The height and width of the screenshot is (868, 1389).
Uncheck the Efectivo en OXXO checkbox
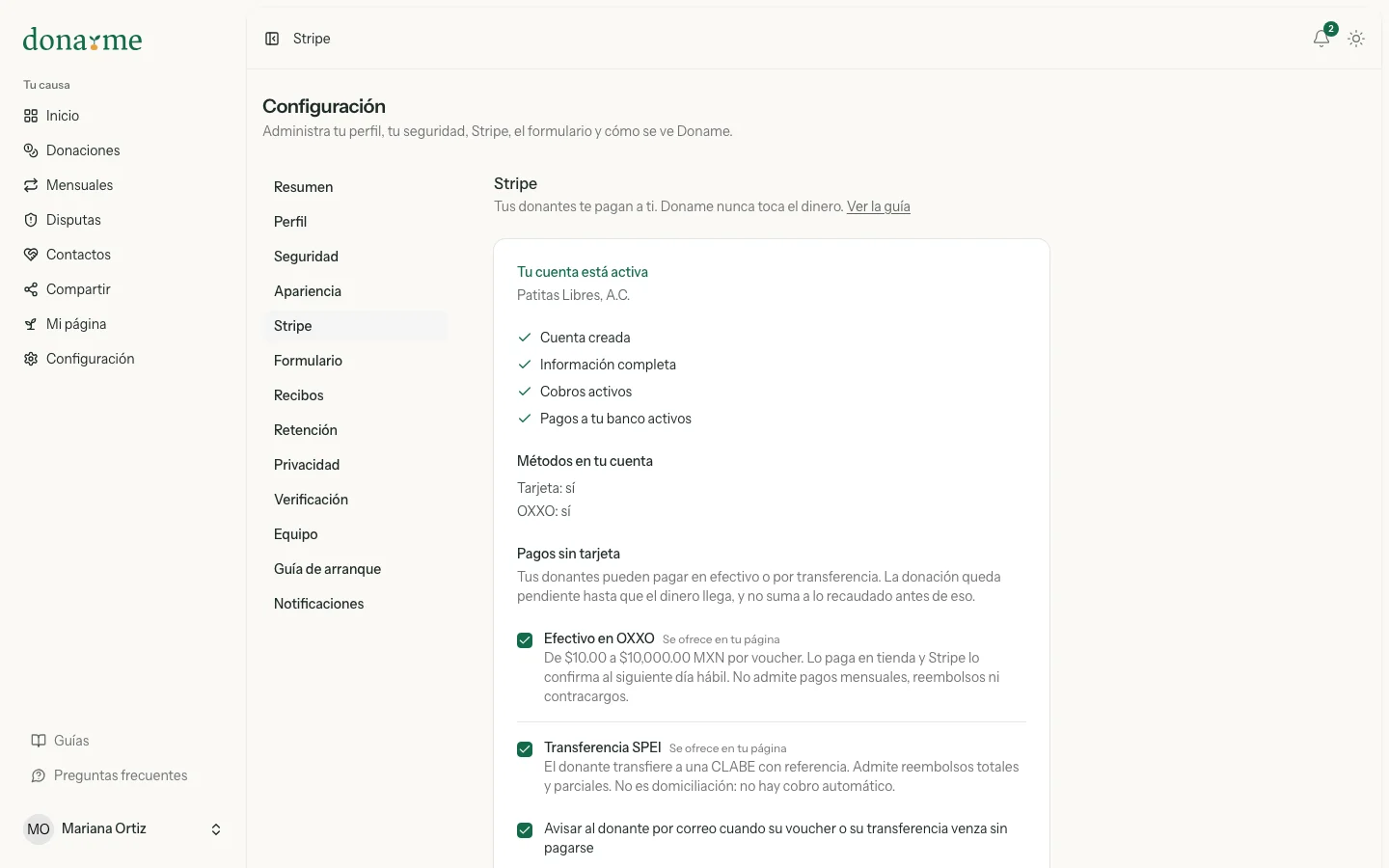click(x=525, y=640)
